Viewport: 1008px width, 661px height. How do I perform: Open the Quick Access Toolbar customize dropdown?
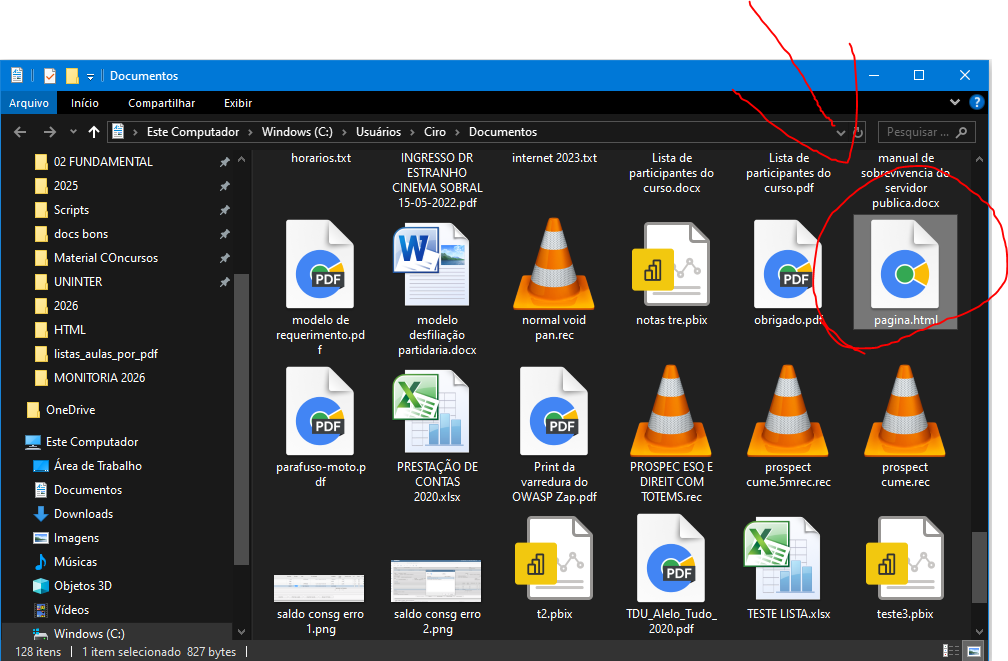(x=90, y=76)
